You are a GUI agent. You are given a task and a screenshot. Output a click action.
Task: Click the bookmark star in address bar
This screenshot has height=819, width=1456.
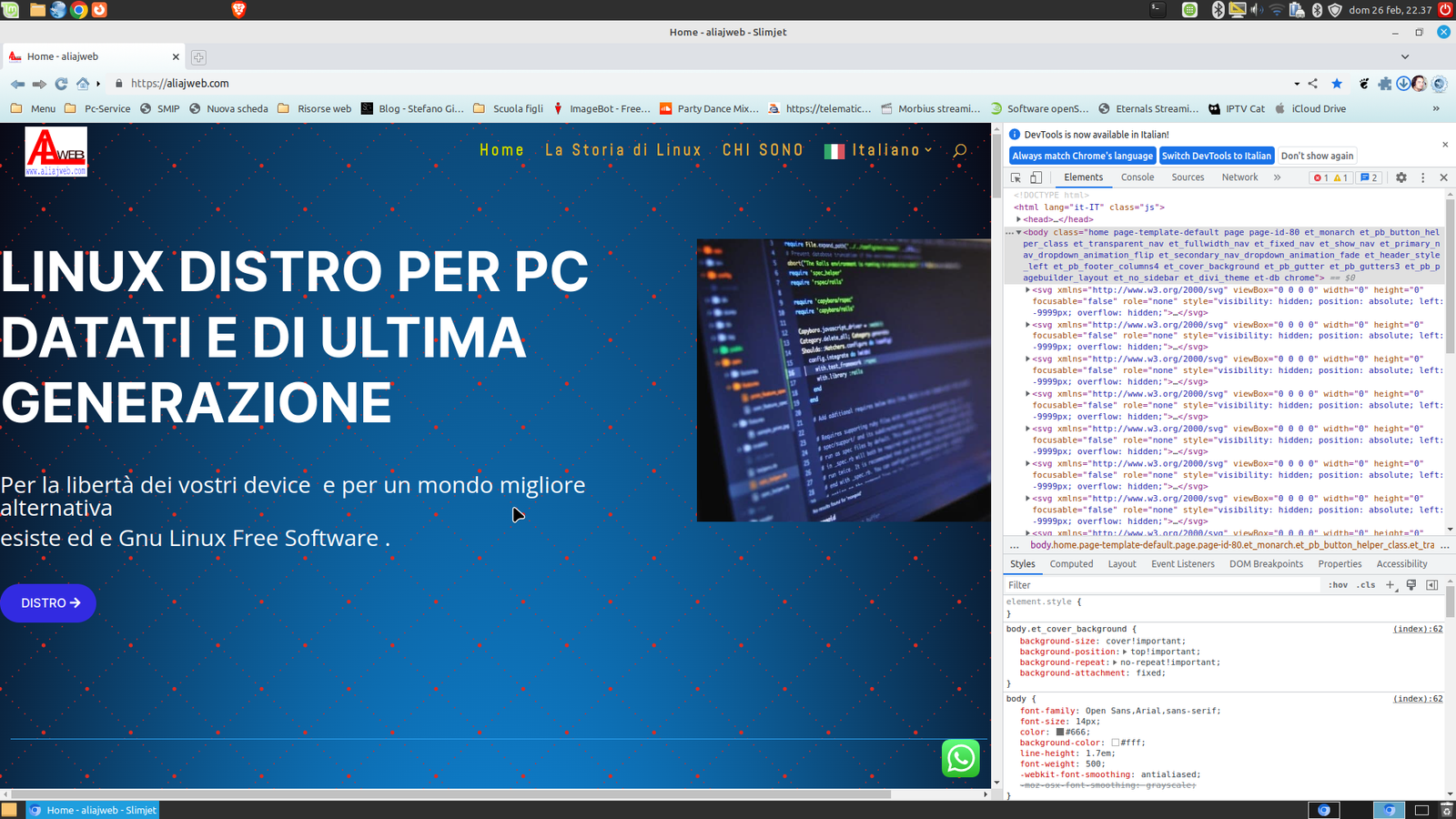coord(1337,84)
